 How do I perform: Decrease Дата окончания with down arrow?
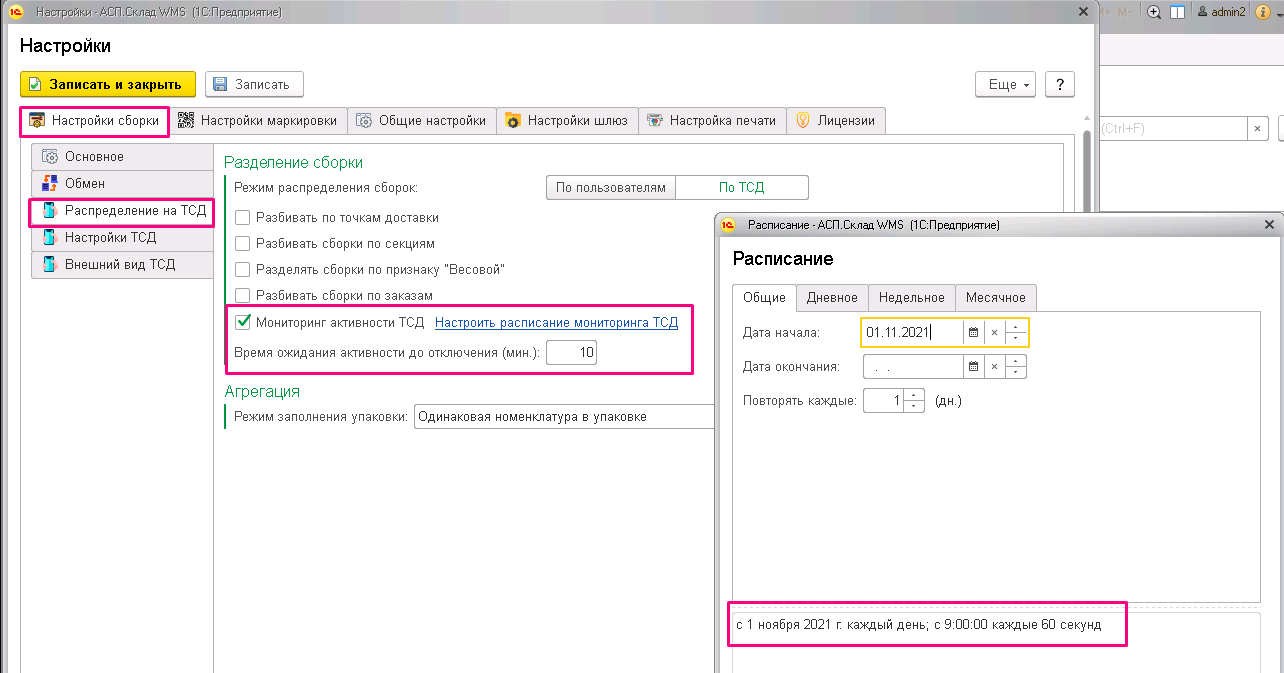coord(1016,373)
